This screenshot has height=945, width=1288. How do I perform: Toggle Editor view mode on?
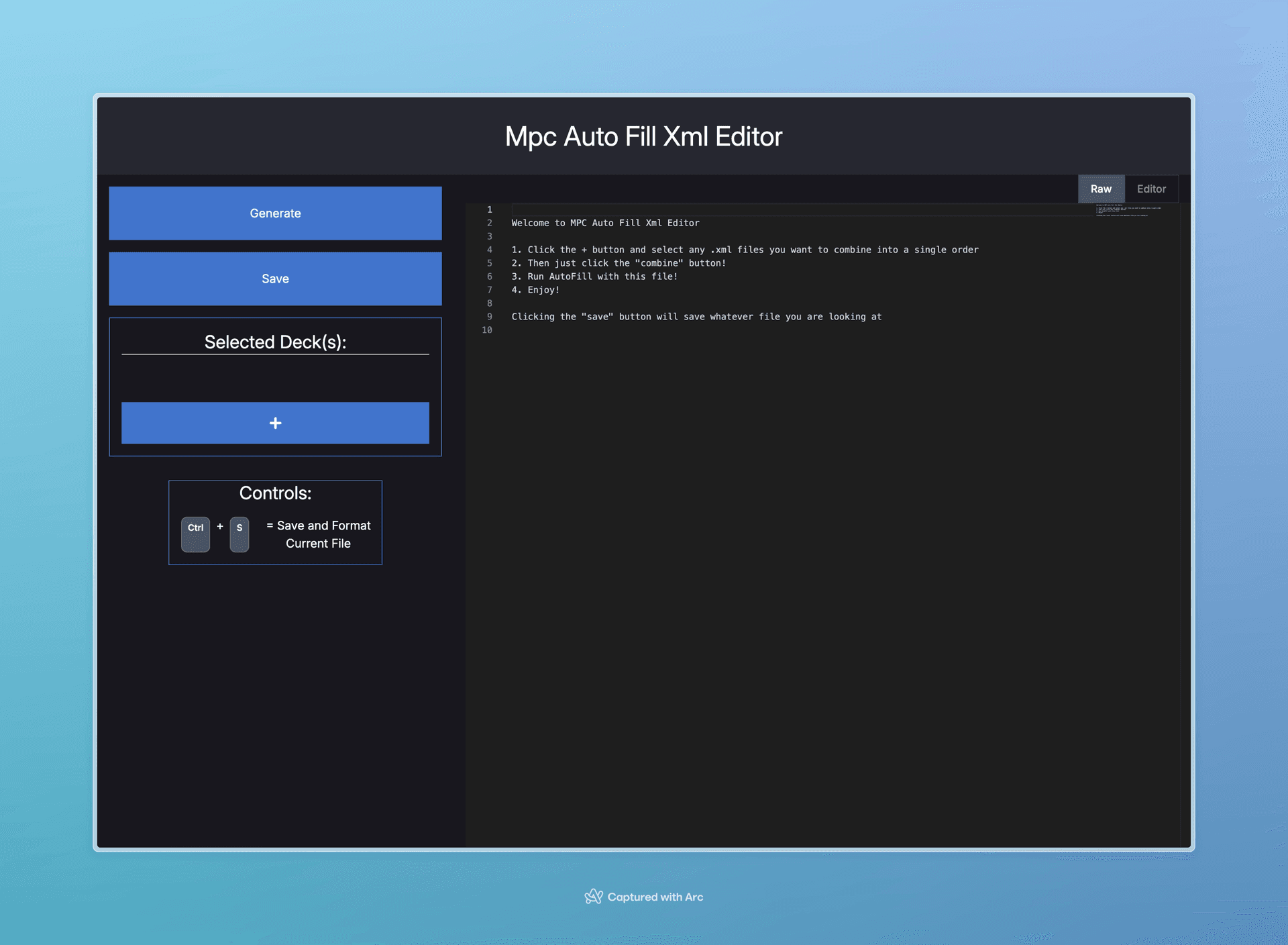tap(1150, 189)
